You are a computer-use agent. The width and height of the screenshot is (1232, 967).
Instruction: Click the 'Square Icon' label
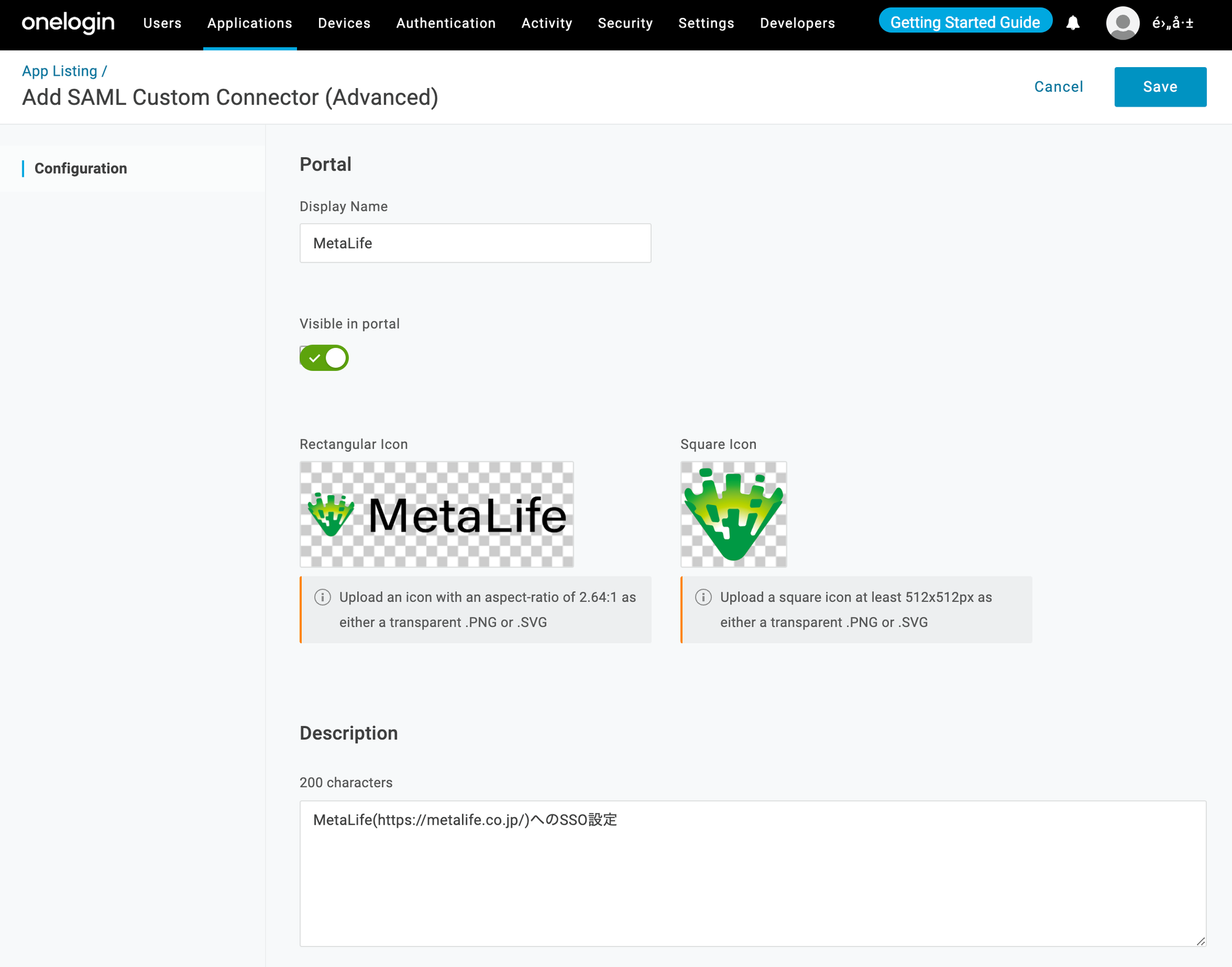click(x=718, y=444)
